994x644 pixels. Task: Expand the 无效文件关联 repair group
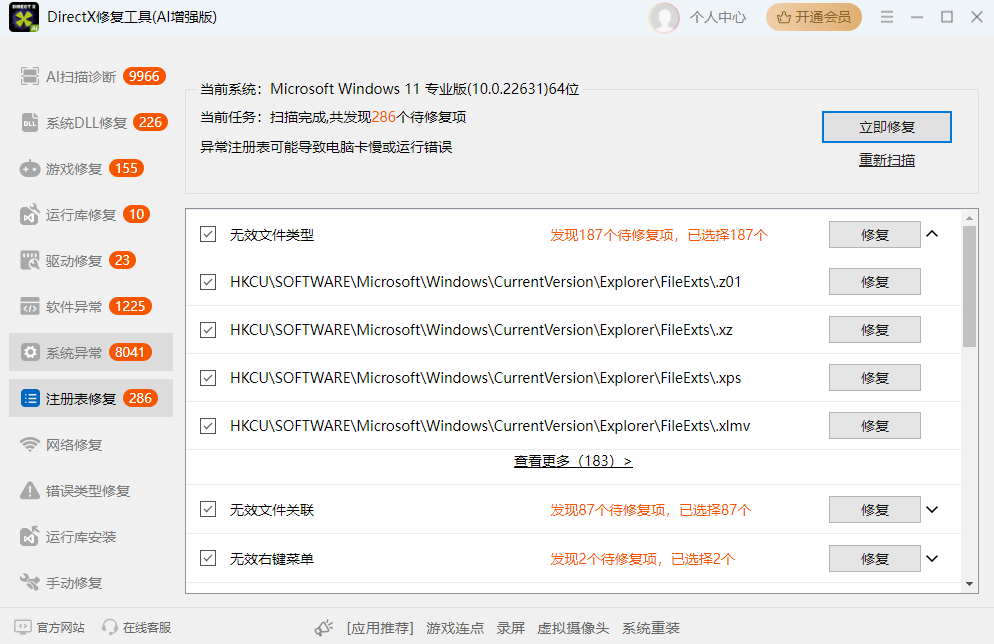[932, 509]
